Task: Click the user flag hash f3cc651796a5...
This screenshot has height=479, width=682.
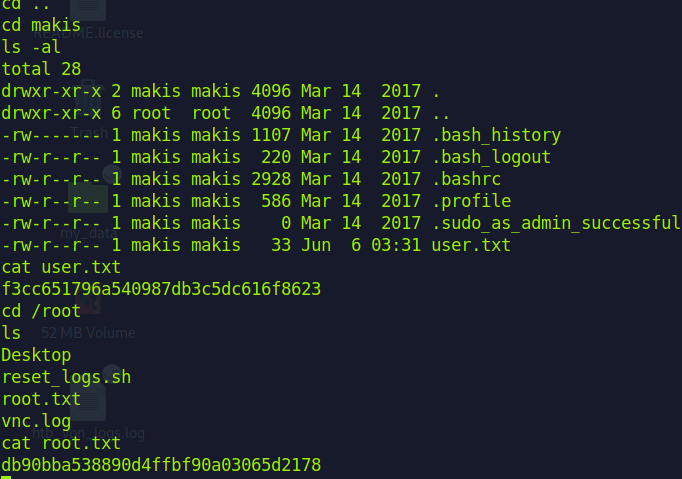Action: 161,289
